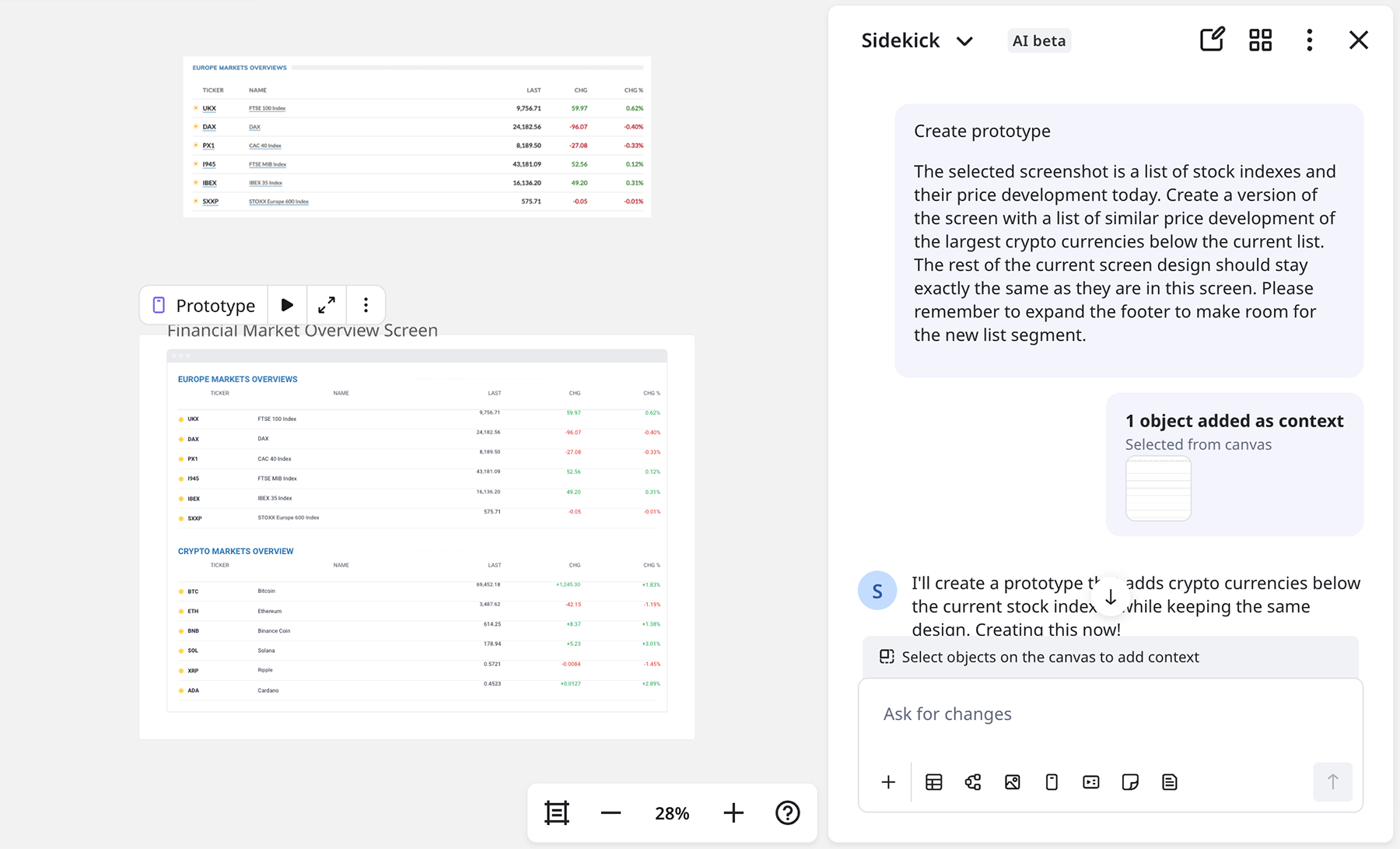Zoom out using the minus control

pos(611,813)
